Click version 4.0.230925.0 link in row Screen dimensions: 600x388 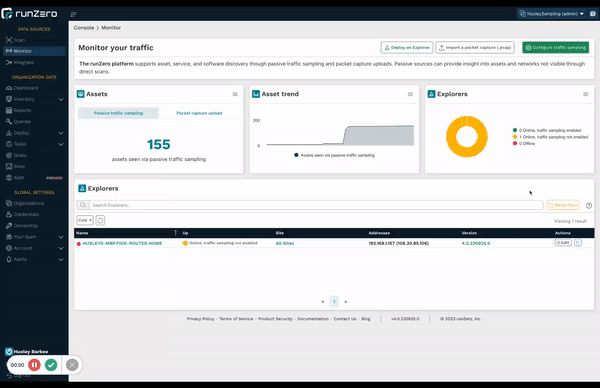coord(476,243)
